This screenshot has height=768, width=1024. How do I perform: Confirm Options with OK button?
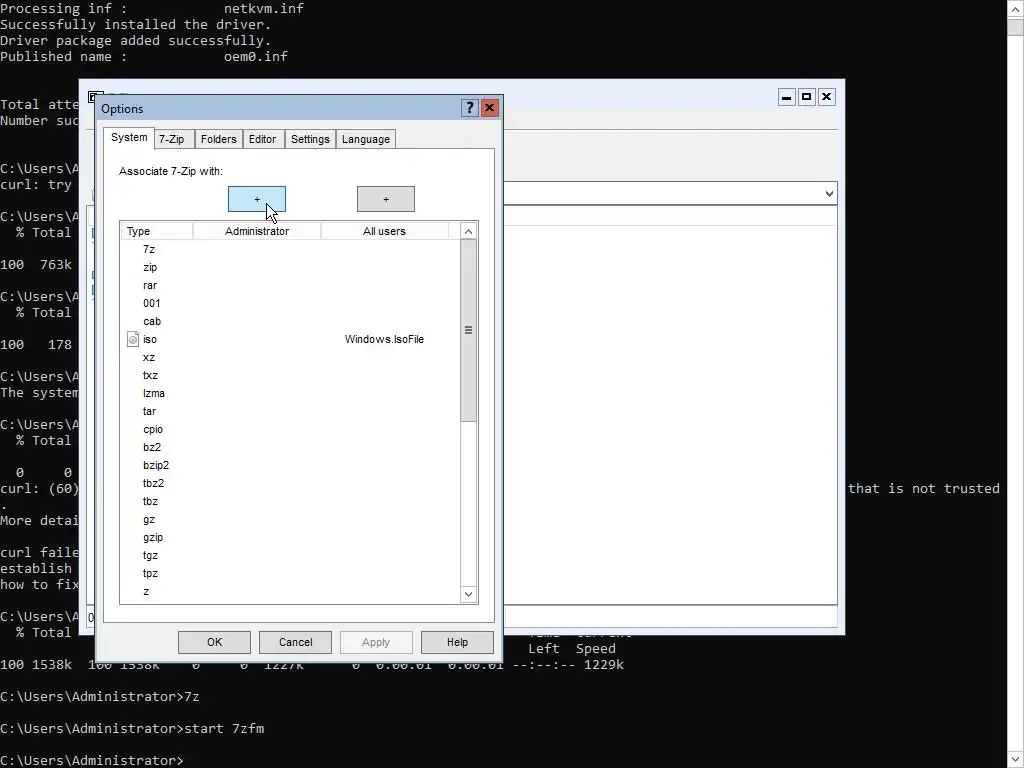(214, 642)
